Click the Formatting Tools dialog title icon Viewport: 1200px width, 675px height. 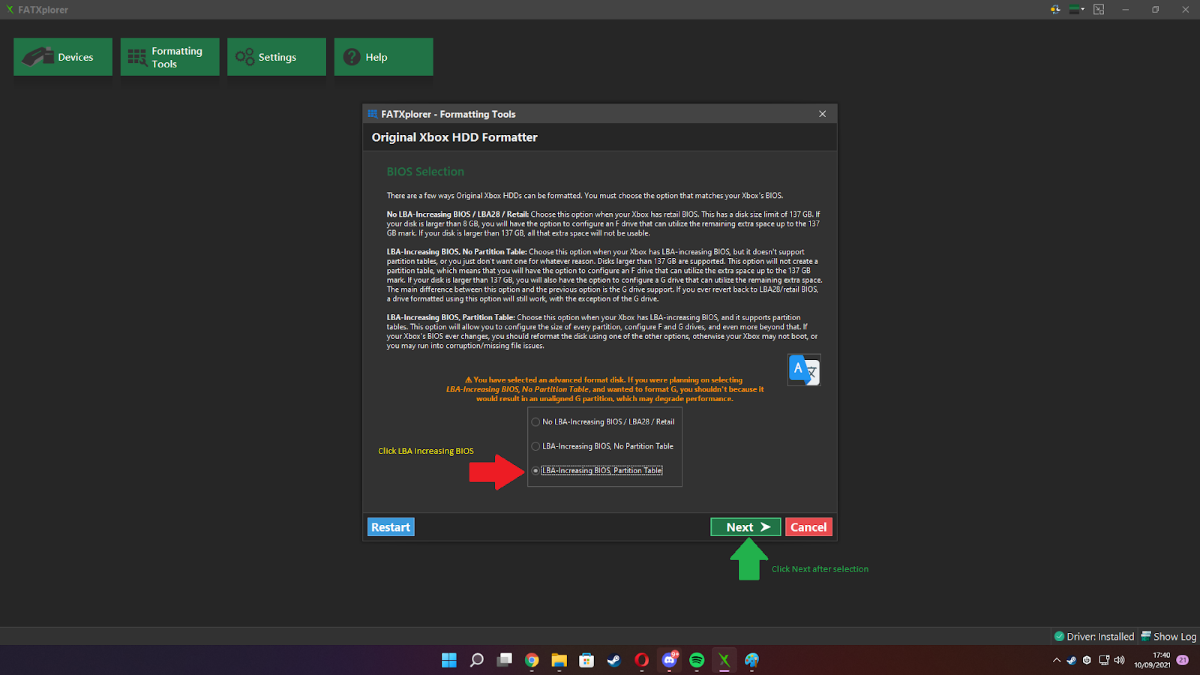[372, 114]
